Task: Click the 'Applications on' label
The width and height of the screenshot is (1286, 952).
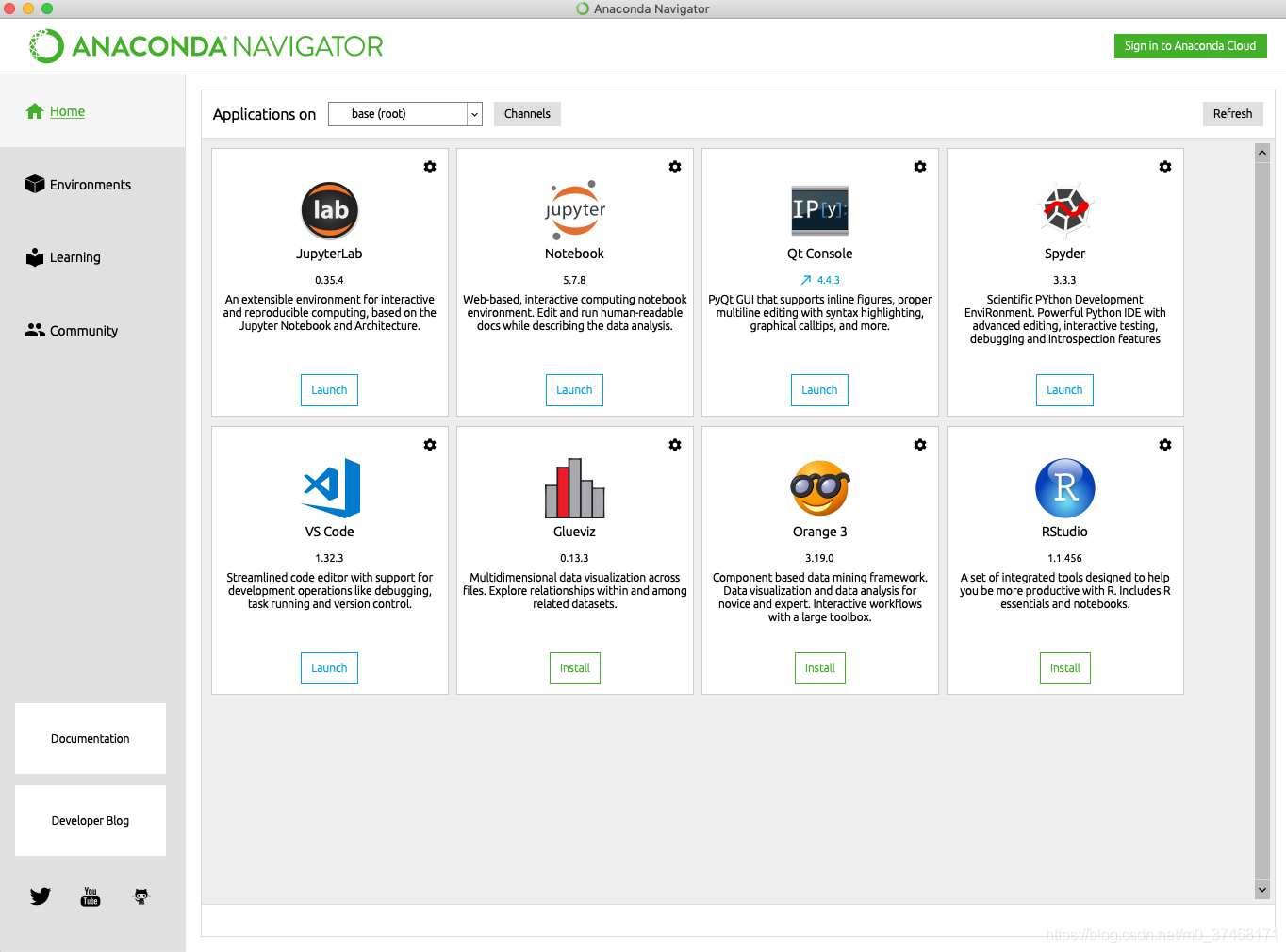Action: [x=264, y=114]
